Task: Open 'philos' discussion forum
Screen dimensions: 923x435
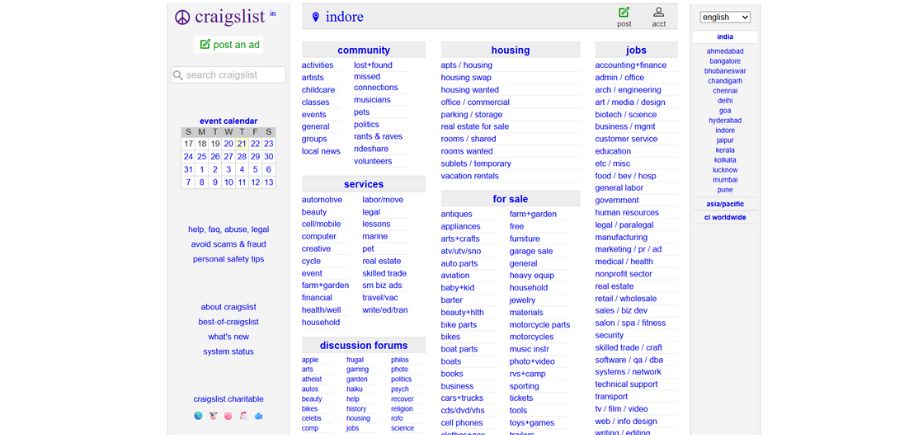Action: click(x=399, y=360)
